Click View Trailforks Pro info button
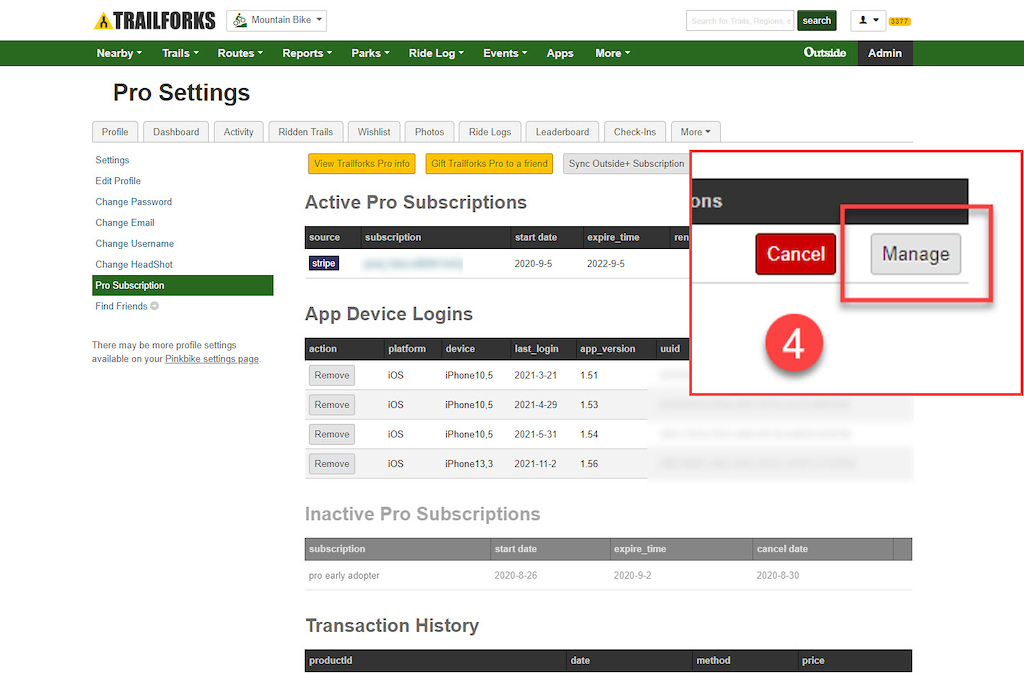The height and width of the screenshot is (673, 1024). (362, 164)
